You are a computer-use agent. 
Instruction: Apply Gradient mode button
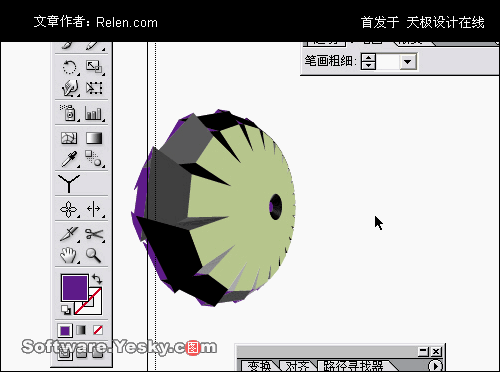pos(81,330)
